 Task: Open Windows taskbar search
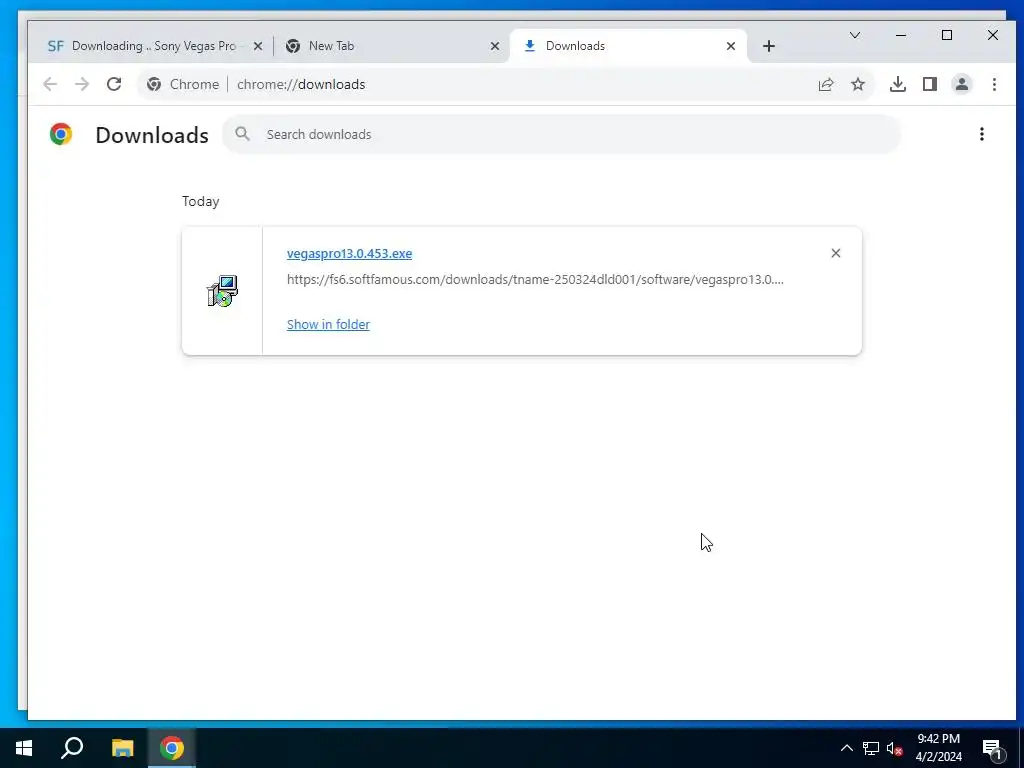pyautogui.click(x=72, y=748)
